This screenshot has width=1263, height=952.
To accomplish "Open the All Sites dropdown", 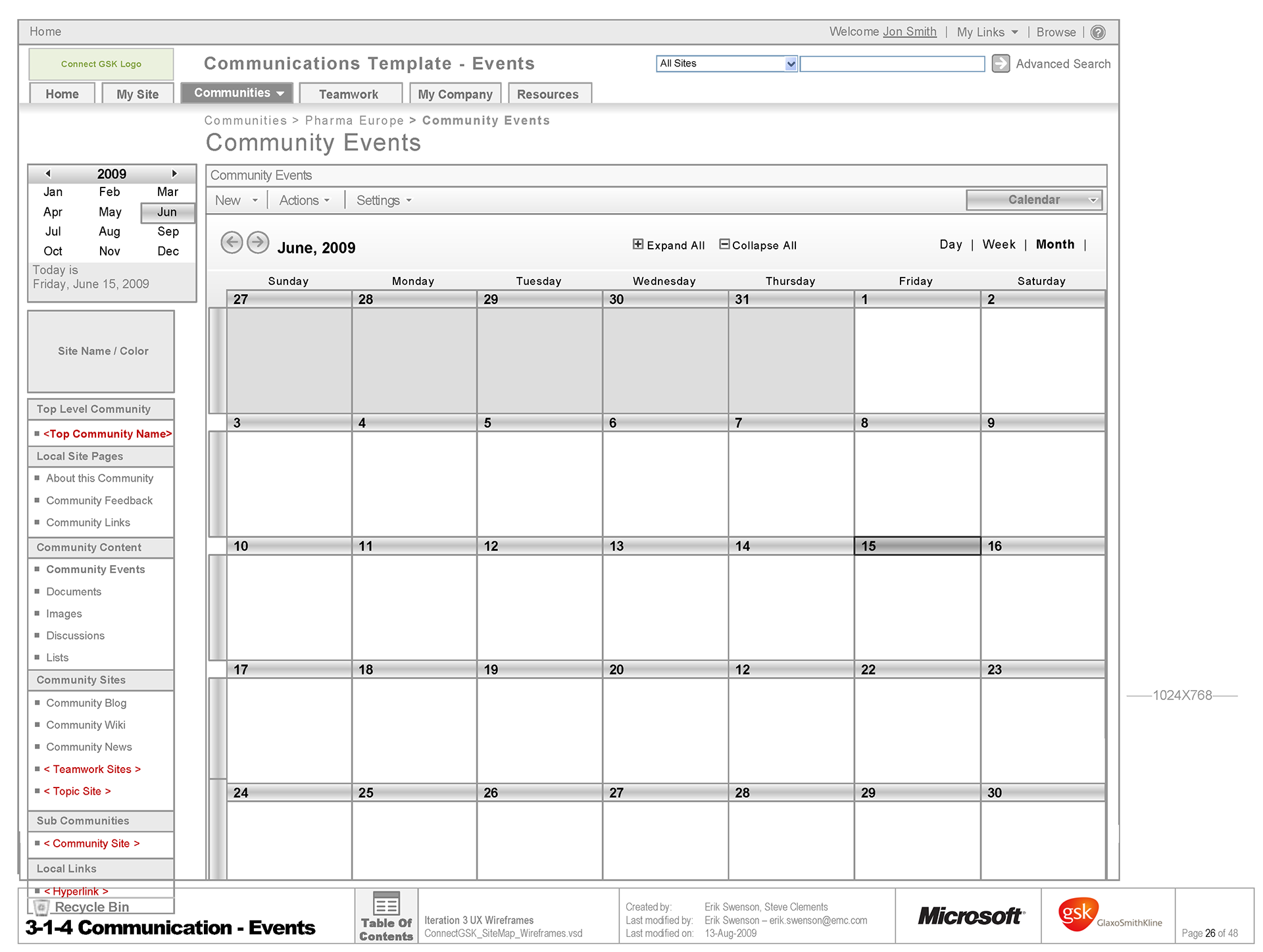I will pos(791,64).
